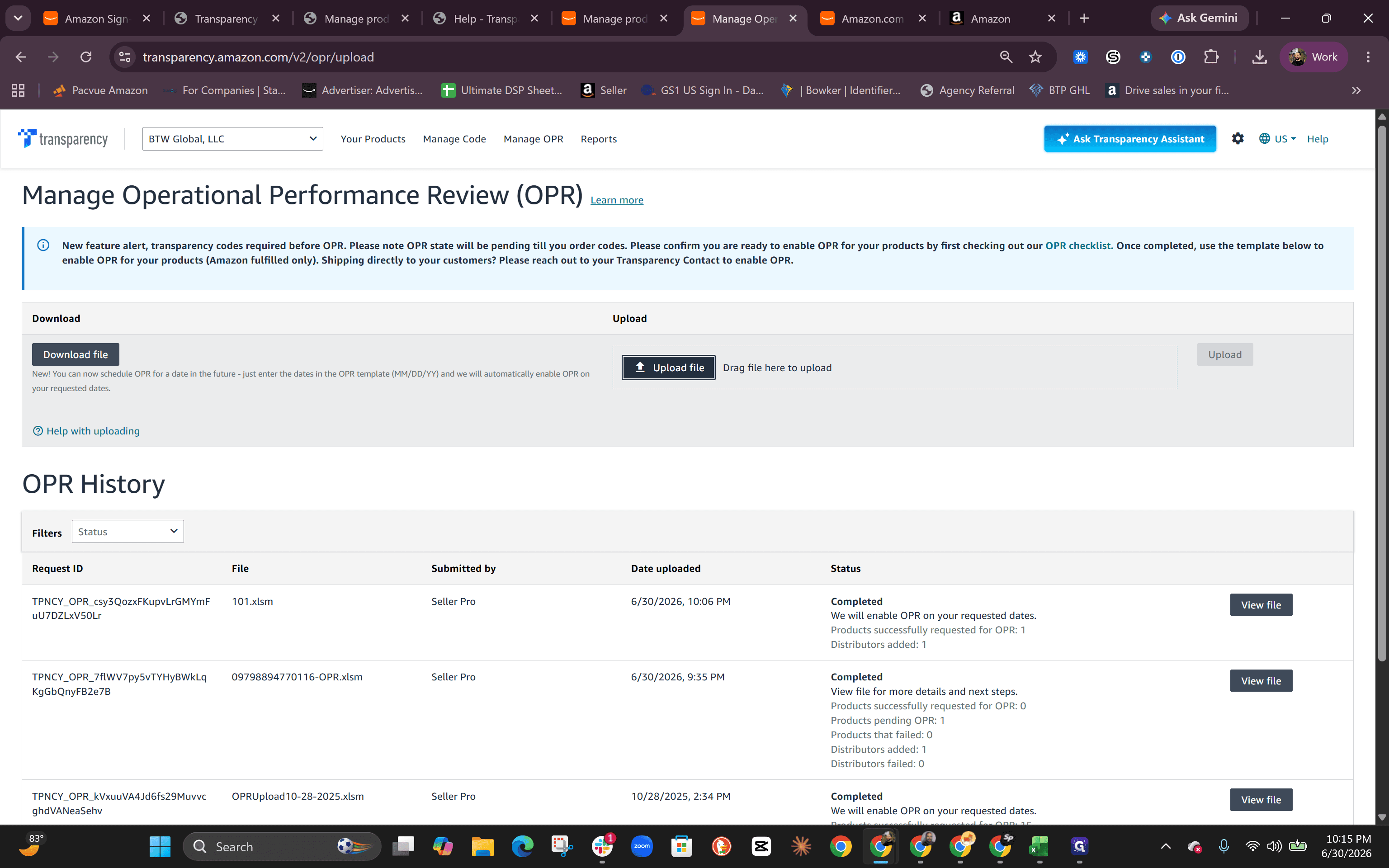Launch File Explorer from the taskbar

[482, 846]
